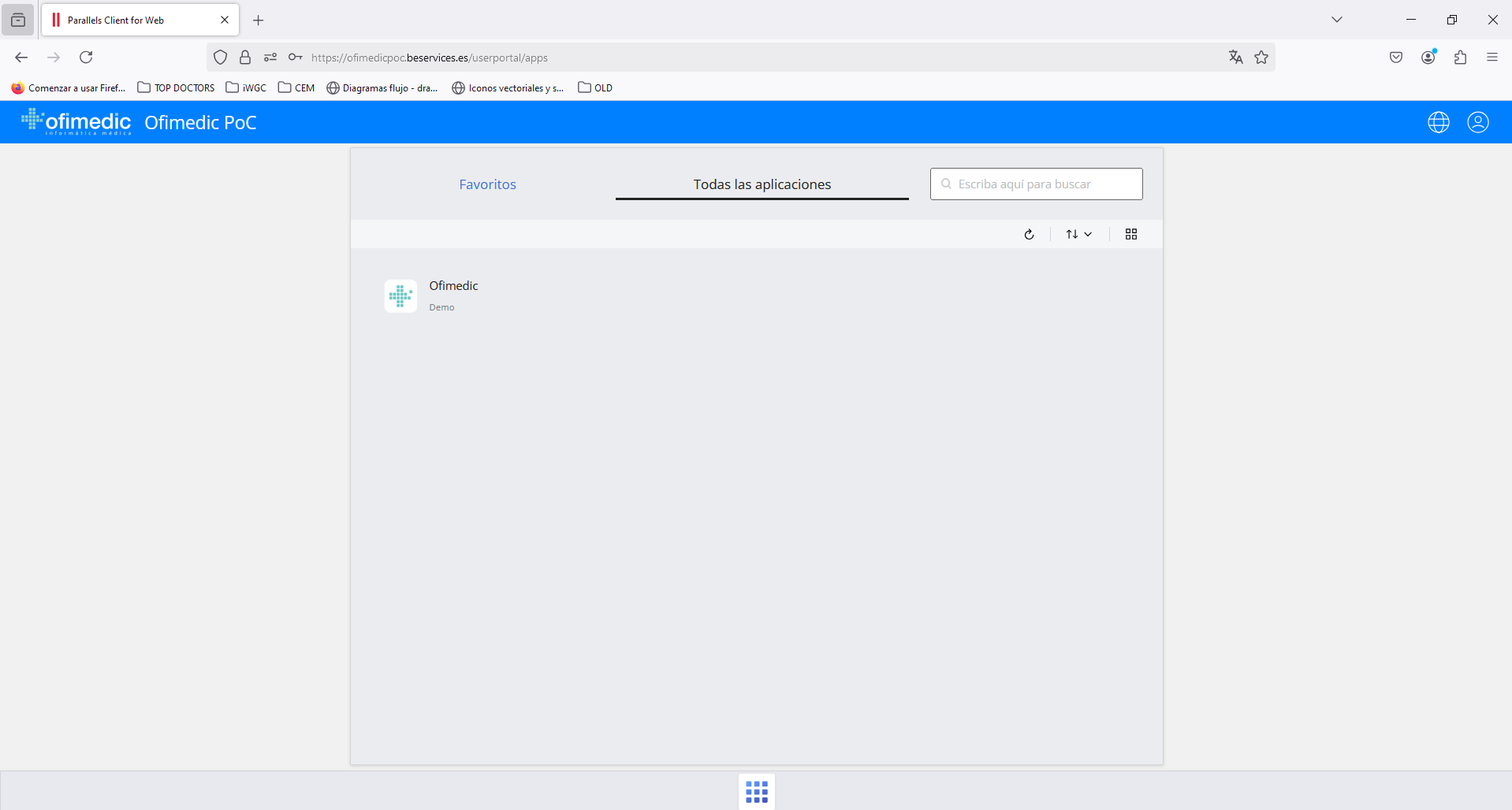Switch to grid view layout

pyautogui.click(x=1131, y=234)
